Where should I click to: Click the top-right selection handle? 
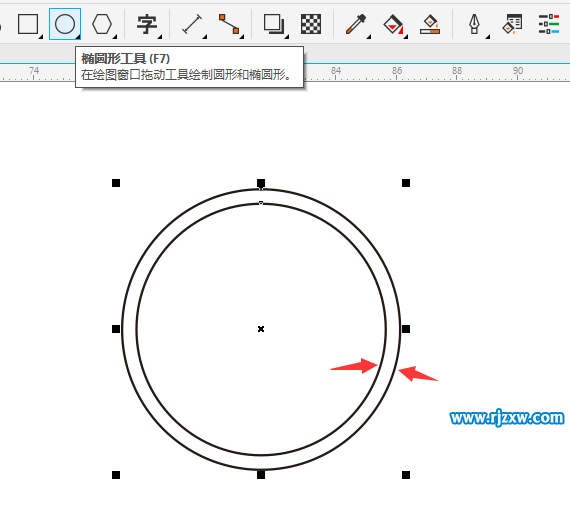tap(406, 183)
